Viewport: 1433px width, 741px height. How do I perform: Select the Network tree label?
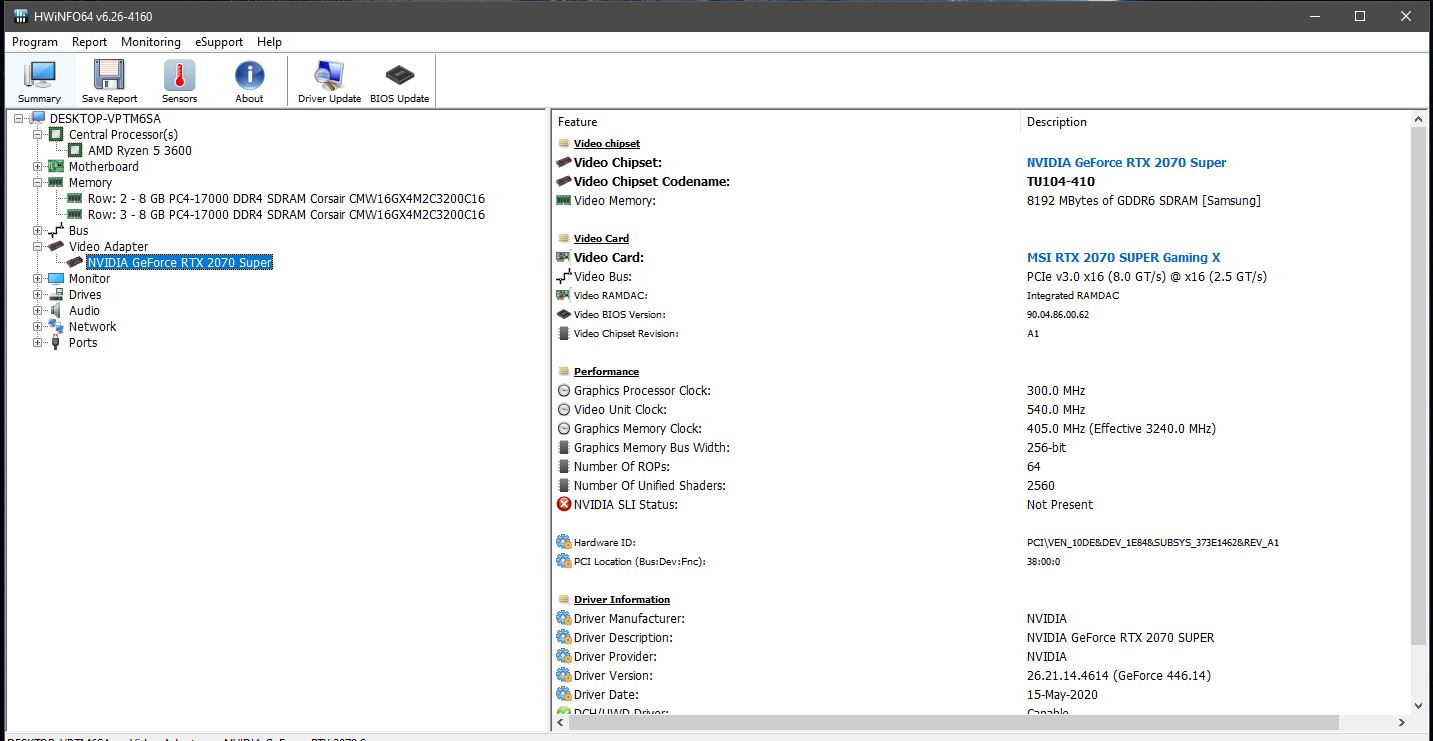point(93,327)
